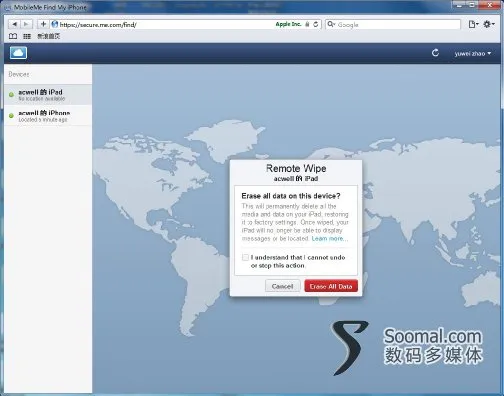This screenshot has height=396, width=504.
Task: Select acwell iPhone in devices list
Action: (48, 116)
